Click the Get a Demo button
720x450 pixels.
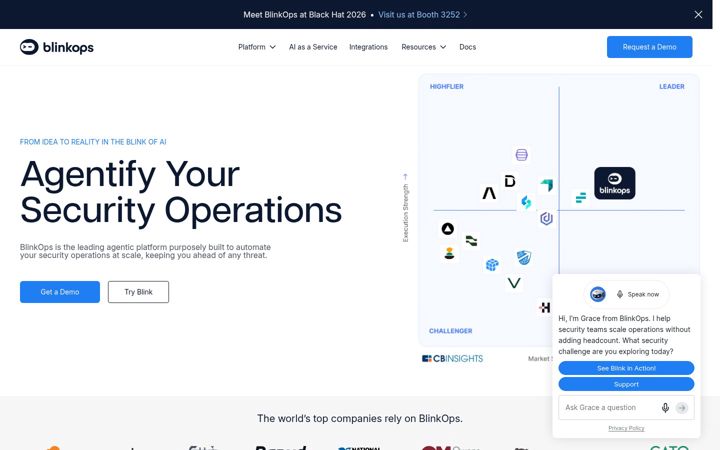[x=60, y=292]
